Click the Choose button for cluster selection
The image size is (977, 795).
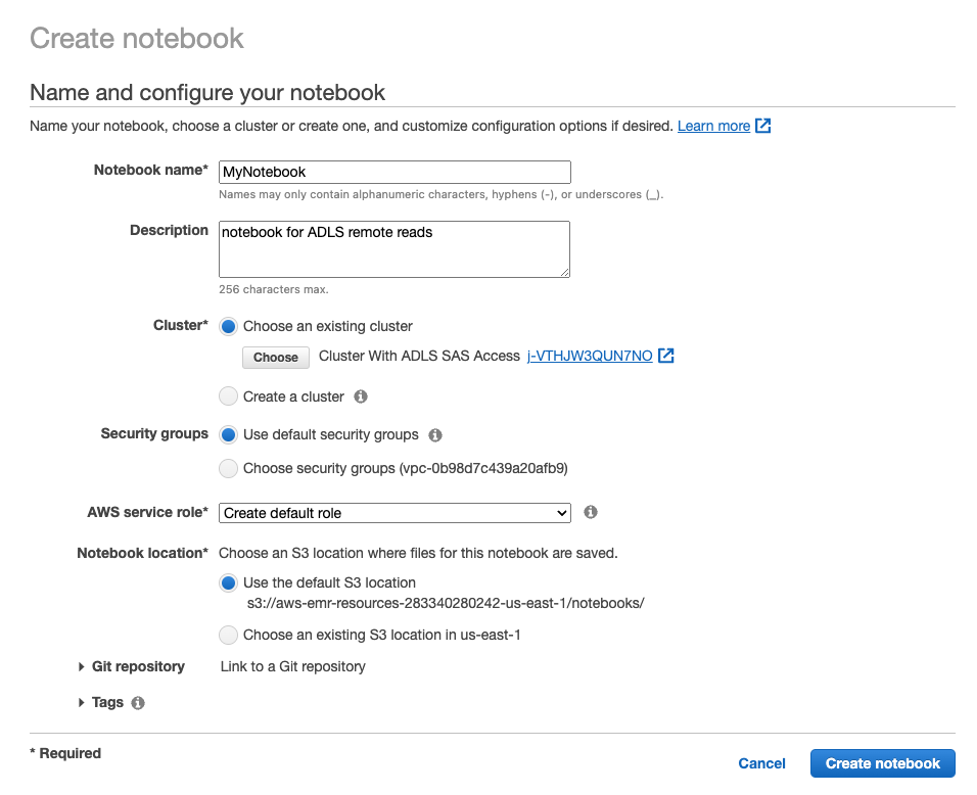pos(275,357)
